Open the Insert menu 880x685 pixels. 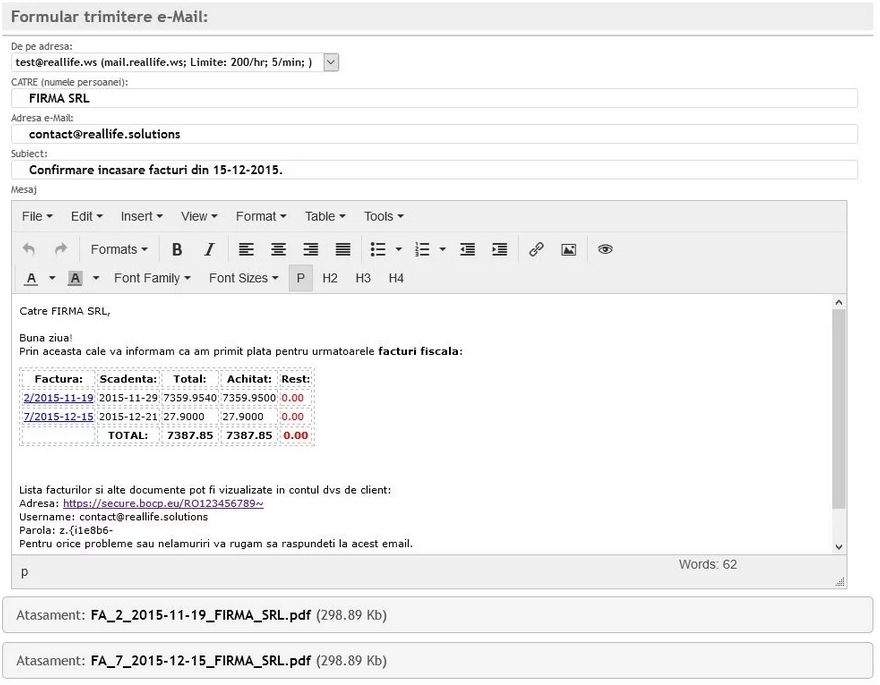point(142,216)
